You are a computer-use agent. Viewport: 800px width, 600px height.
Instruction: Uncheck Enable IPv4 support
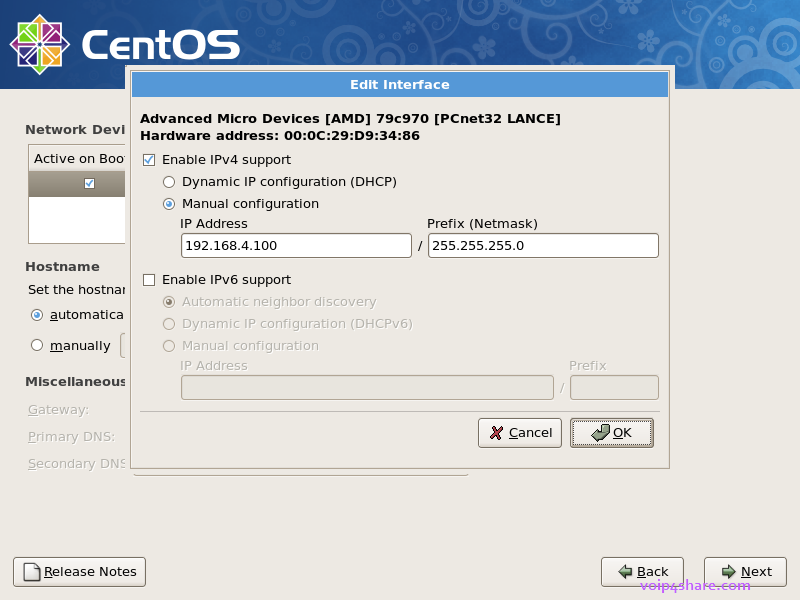coord(148,159)
